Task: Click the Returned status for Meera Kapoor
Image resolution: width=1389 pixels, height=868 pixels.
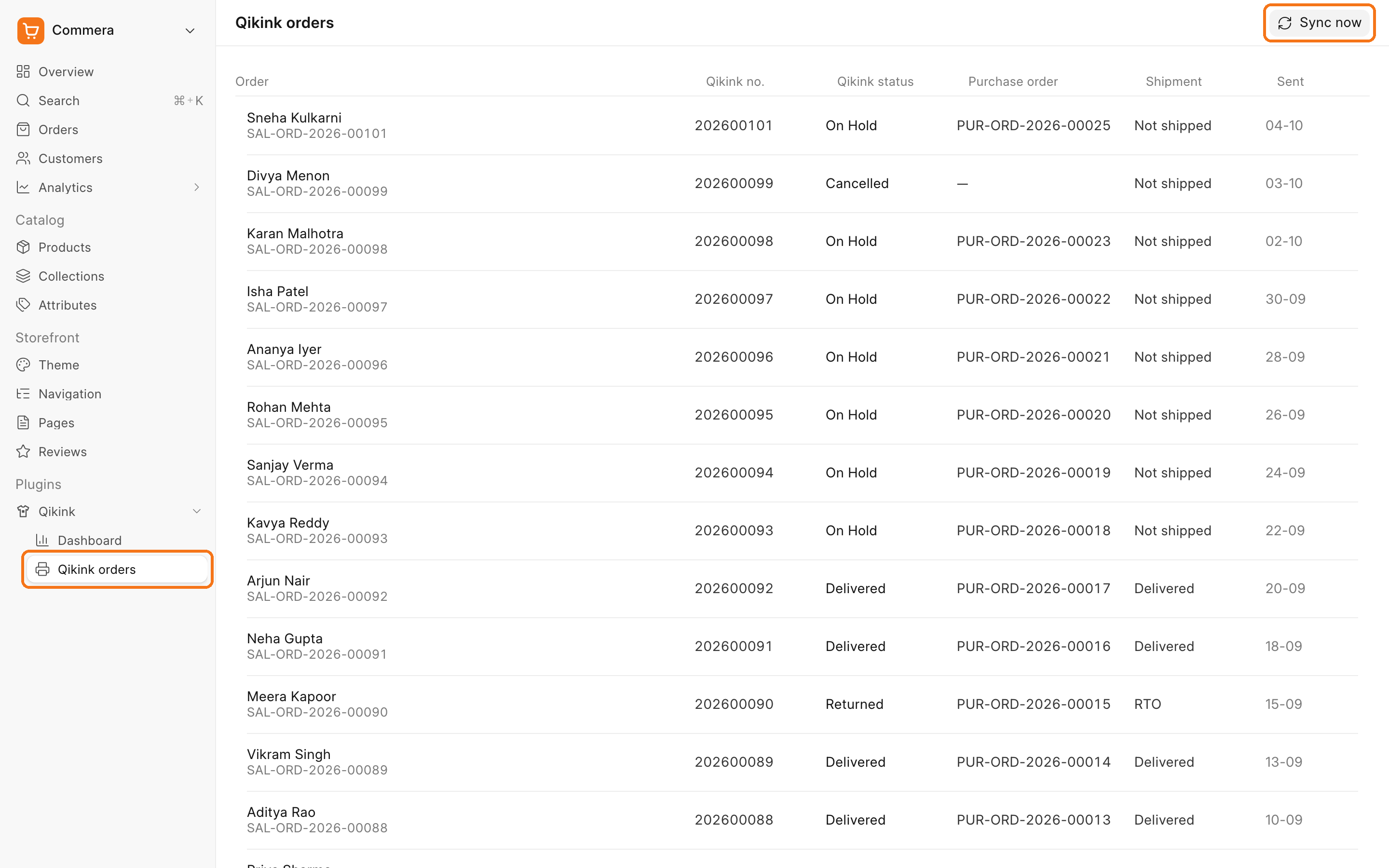Action: [x=854, y=705]
